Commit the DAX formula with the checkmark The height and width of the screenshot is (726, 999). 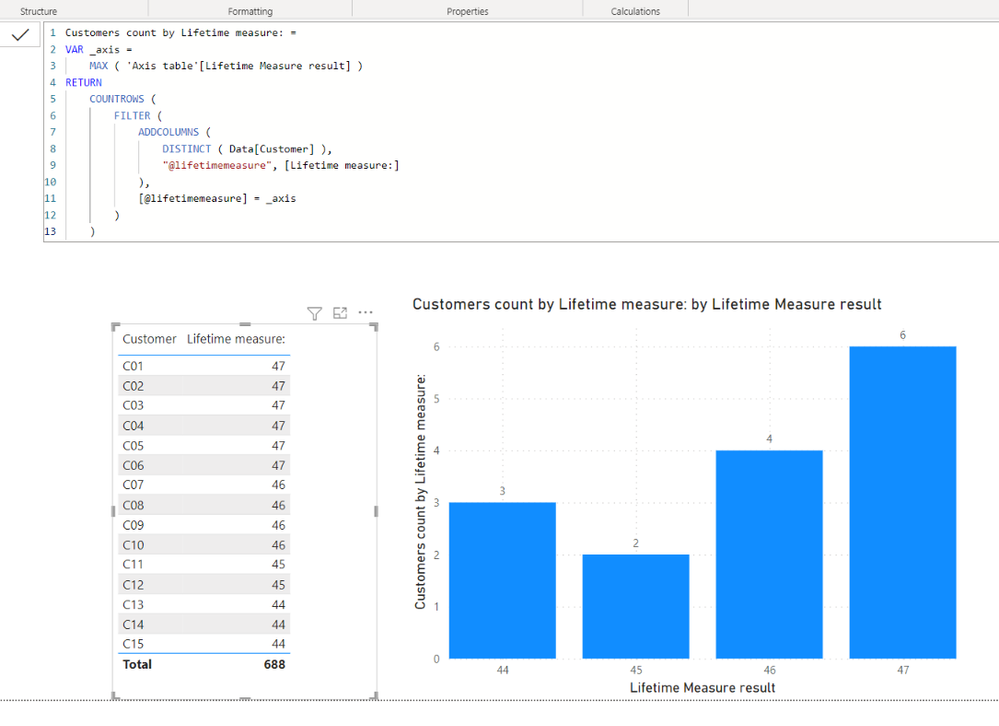click(x=20, y=34)
